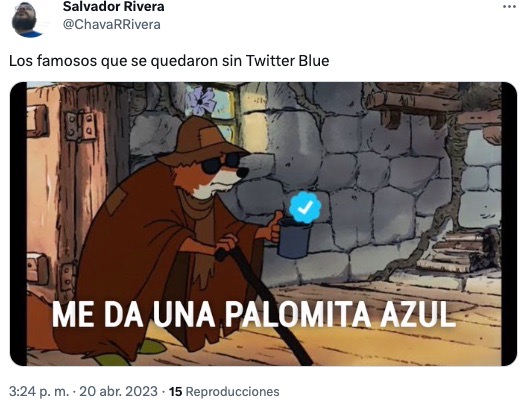The height and width of the screenshot is (404, 531).
Task: Click the 20 abr. 2023 date
Action: pyautogui.click(x=118, y=391)
